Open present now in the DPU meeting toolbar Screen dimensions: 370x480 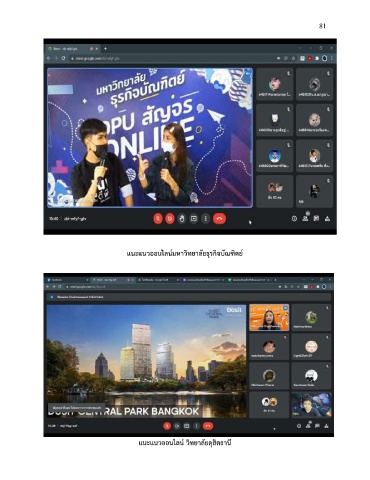click(x=194, y=219)
